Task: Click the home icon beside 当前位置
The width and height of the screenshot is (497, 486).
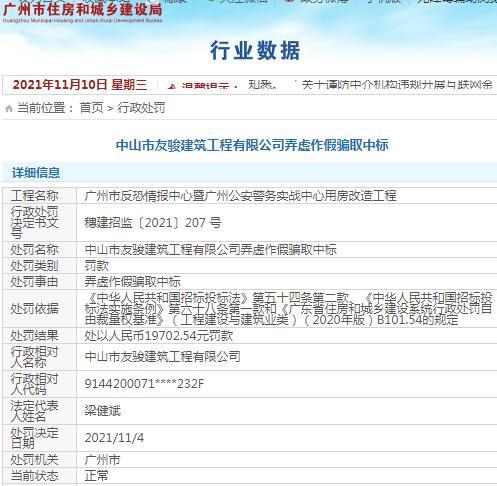Action: (9, 108)
